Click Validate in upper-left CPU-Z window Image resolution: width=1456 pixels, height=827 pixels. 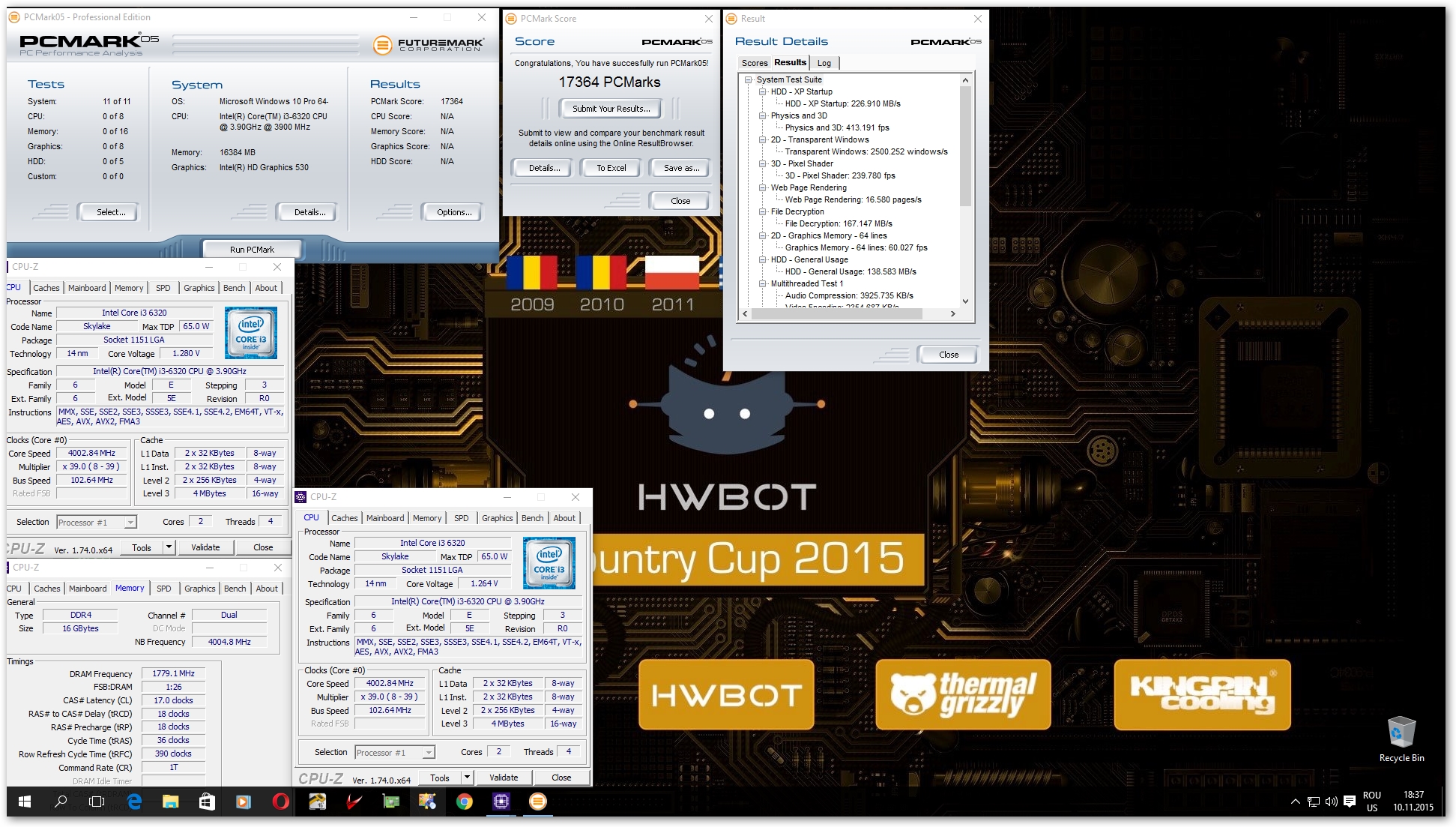pos(205,547)
